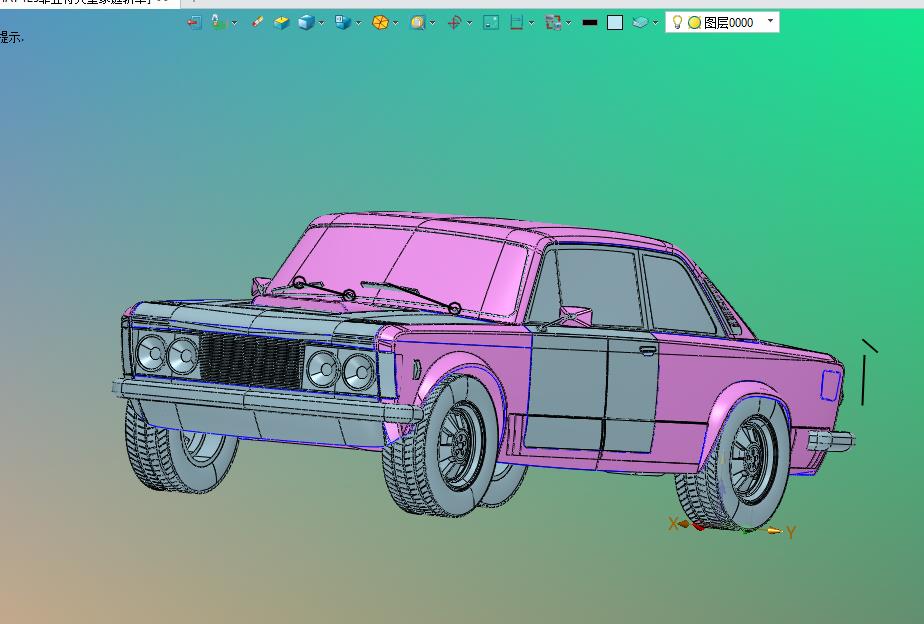Expand the section view dropdown arrow
This screenshot has width=924, height=624.
point(532,23)
